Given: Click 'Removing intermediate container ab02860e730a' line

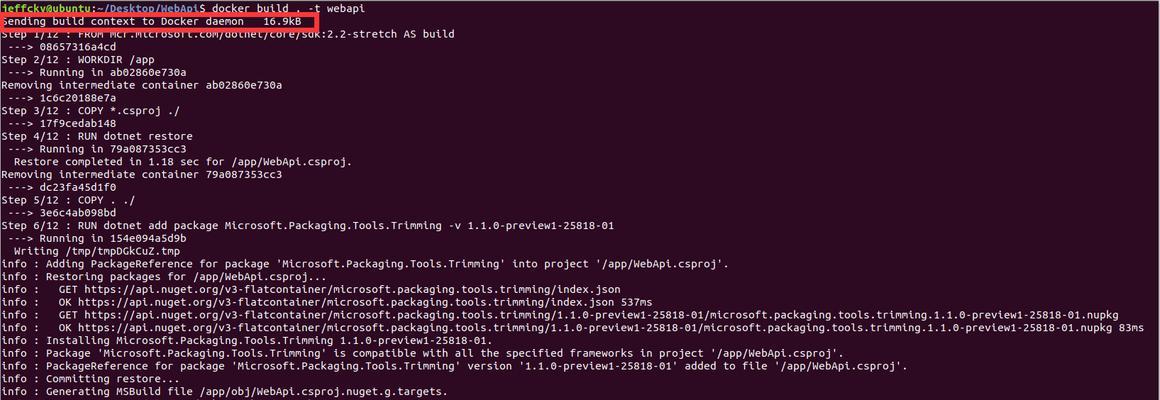Looking at the screenshot, I should 141,85.
